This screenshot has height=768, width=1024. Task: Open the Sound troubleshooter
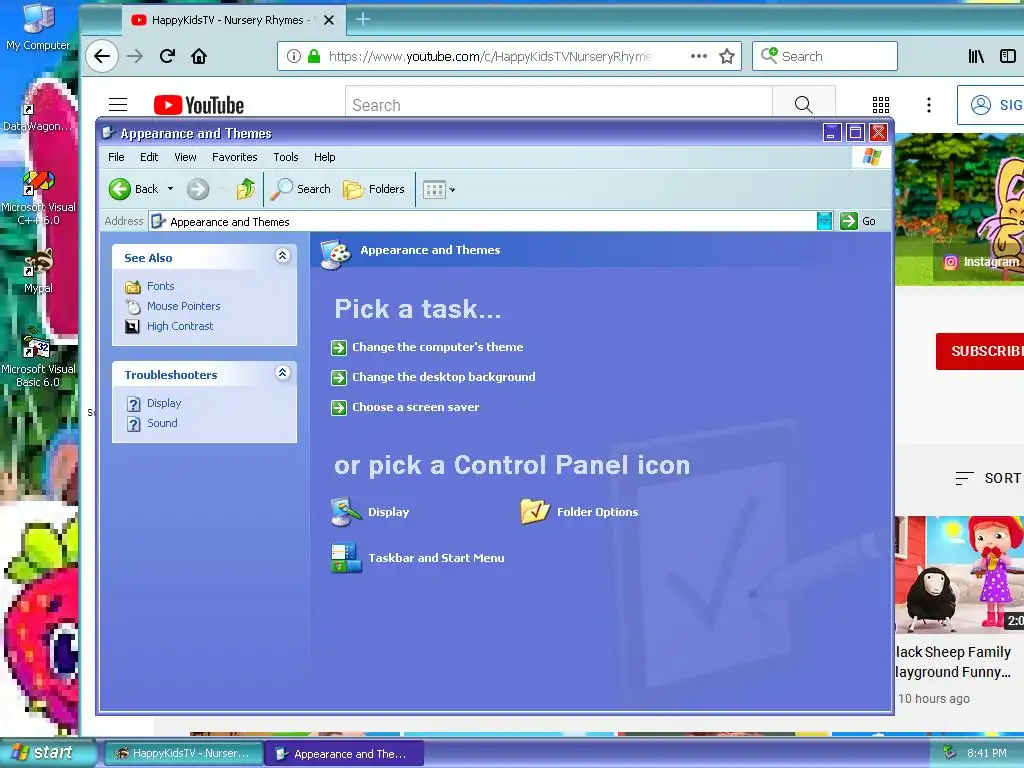(x=162, y=423)
